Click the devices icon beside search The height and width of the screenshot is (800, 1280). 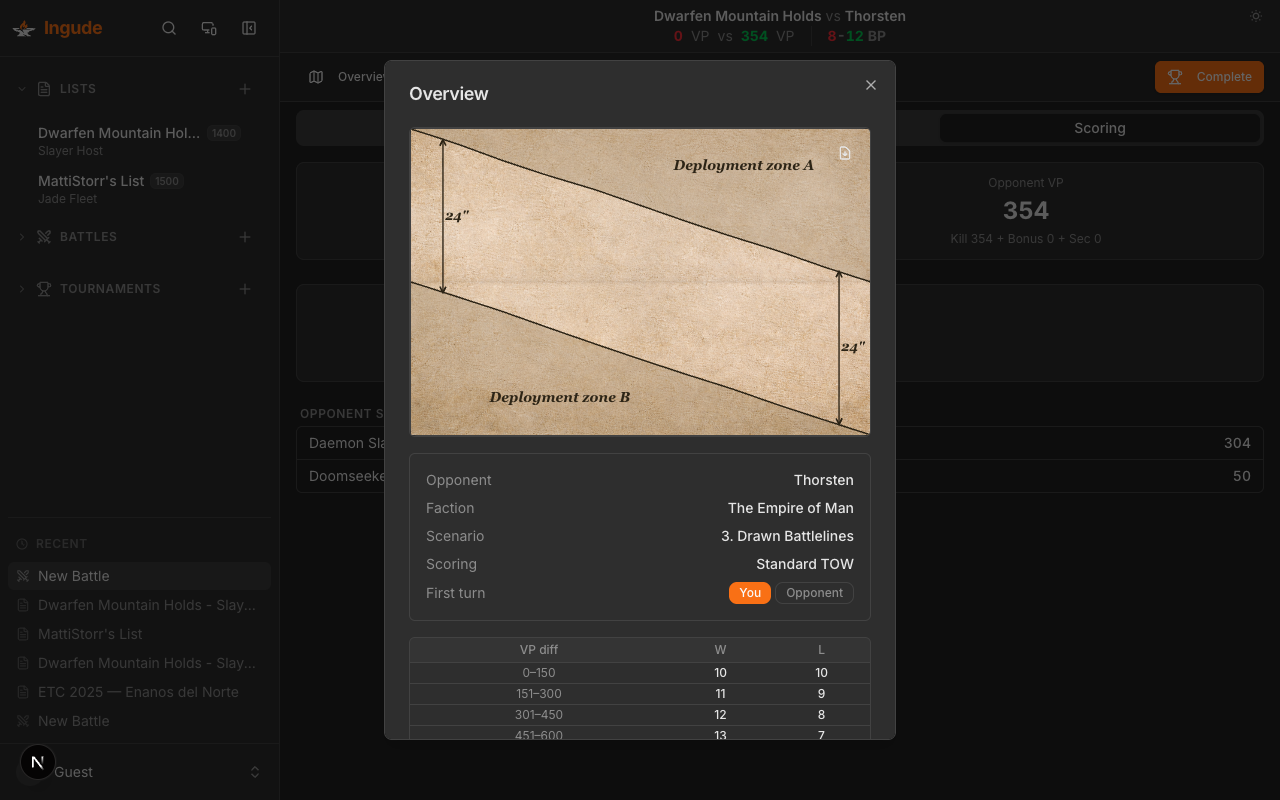click(x=209, y=28)
